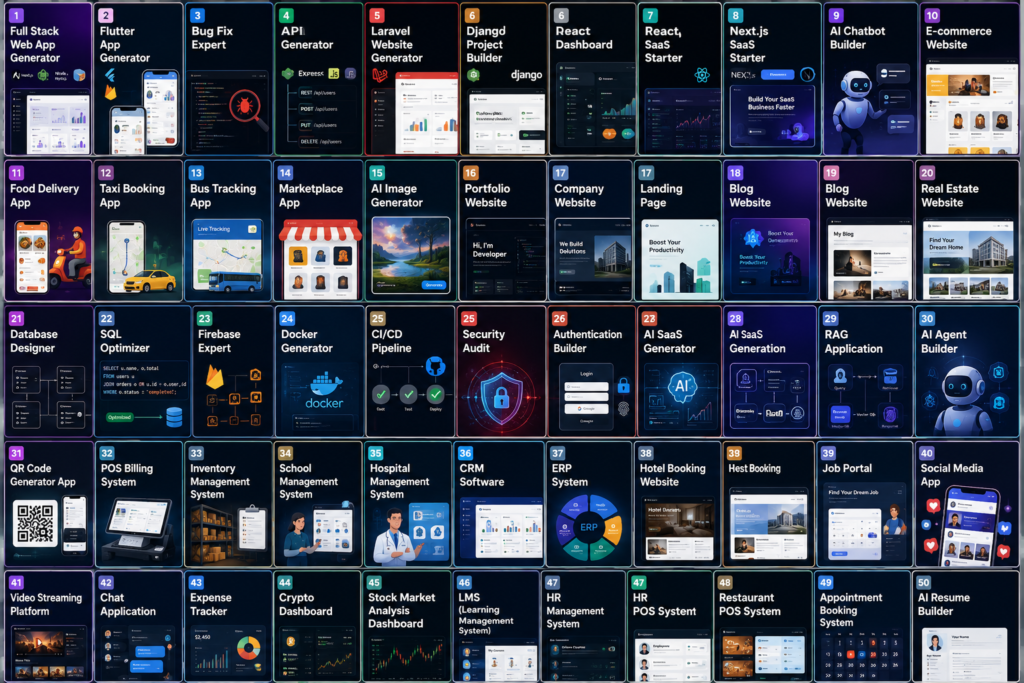Select the Landing Page card
Image resolution: width=1024 pixels, height=683 pixels.
tap(679, 230)
